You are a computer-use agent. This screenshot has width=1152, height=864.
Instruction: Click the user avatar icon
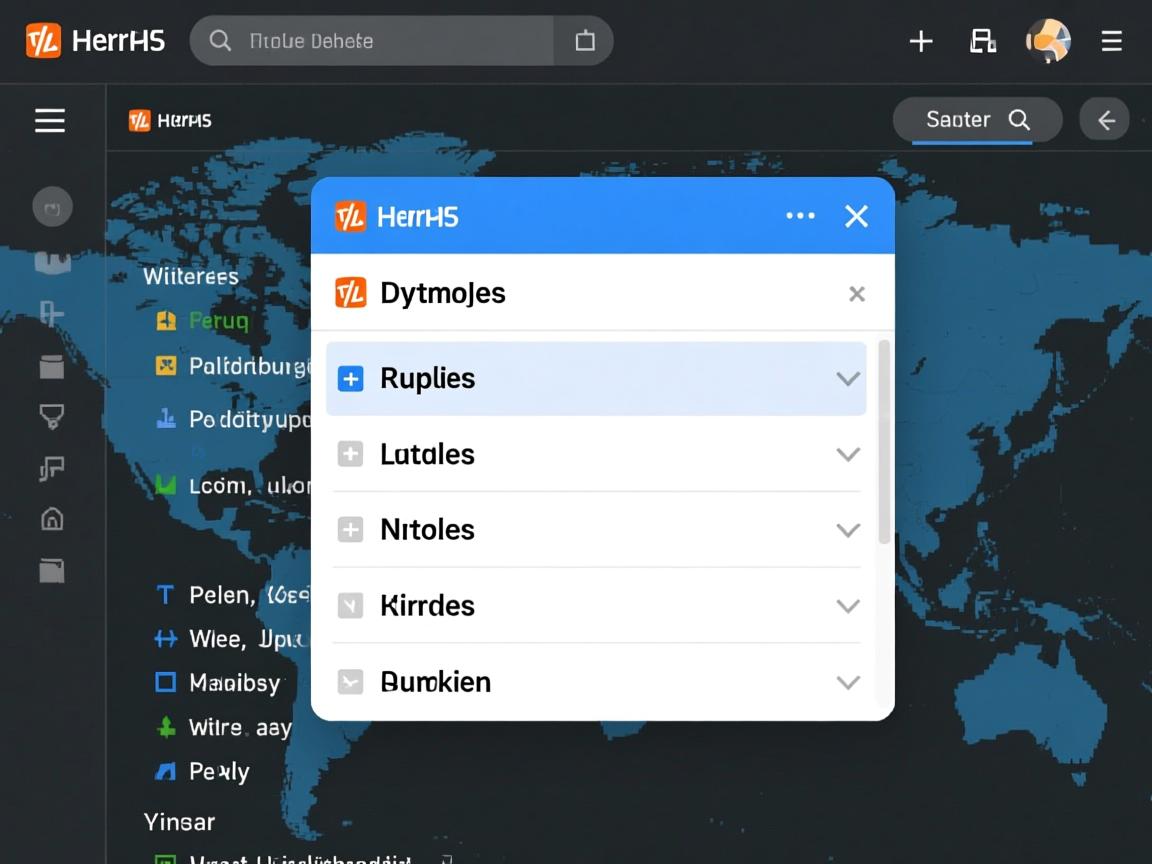1048,41
